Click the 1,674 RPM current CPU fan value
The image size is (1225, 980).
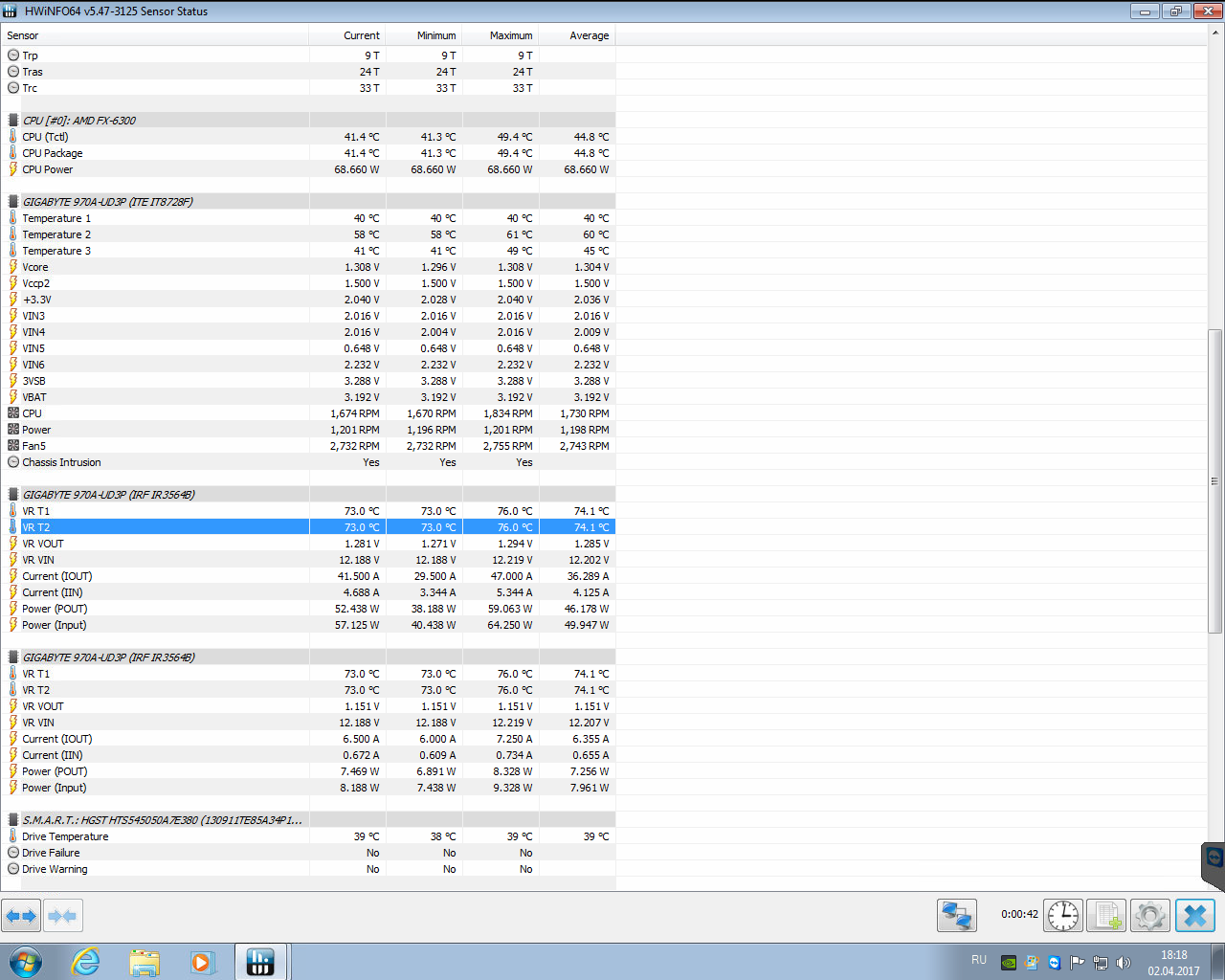click(x=355, y=413)
